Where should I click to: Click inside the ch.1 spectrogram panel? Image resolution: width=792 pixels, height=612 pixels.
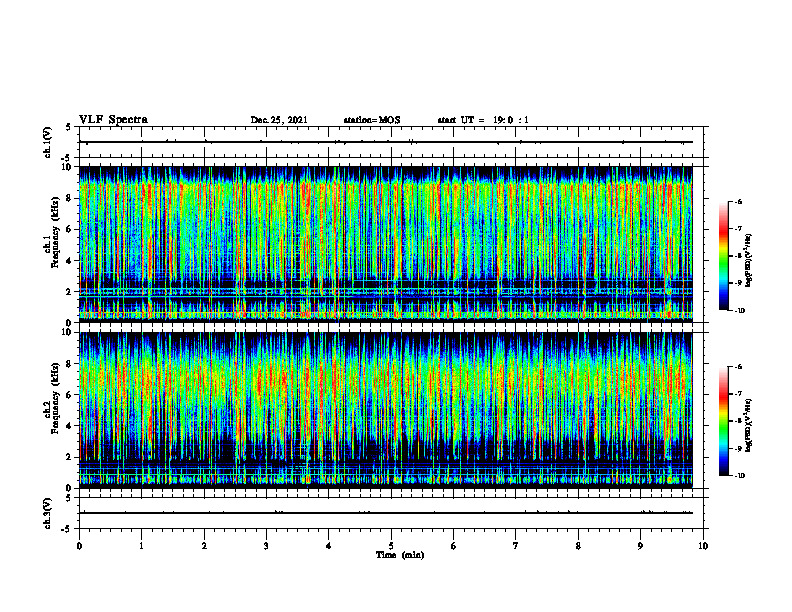tap(386, 244)
